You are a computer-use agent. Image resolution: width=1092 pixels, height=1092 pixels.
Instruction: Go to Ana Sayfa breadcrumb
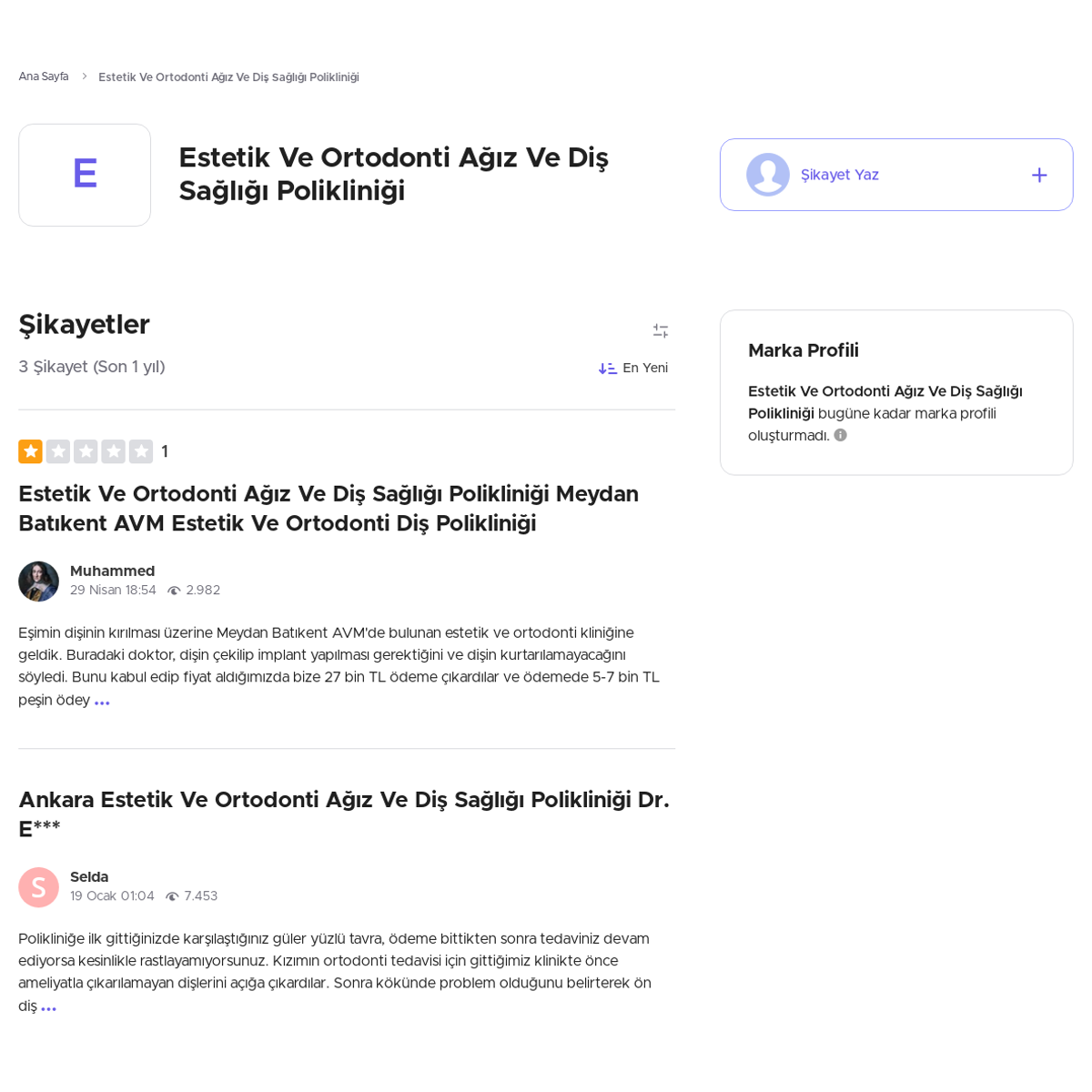[44, 76]
